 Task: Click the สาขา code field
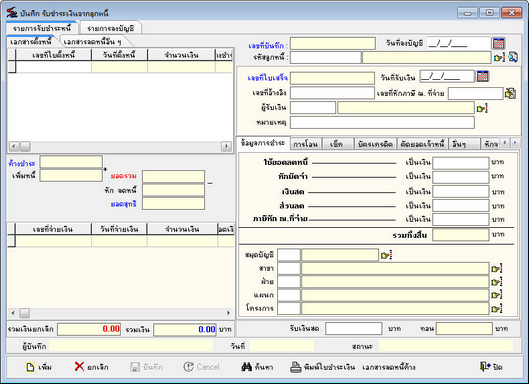(x=289, y=269)
